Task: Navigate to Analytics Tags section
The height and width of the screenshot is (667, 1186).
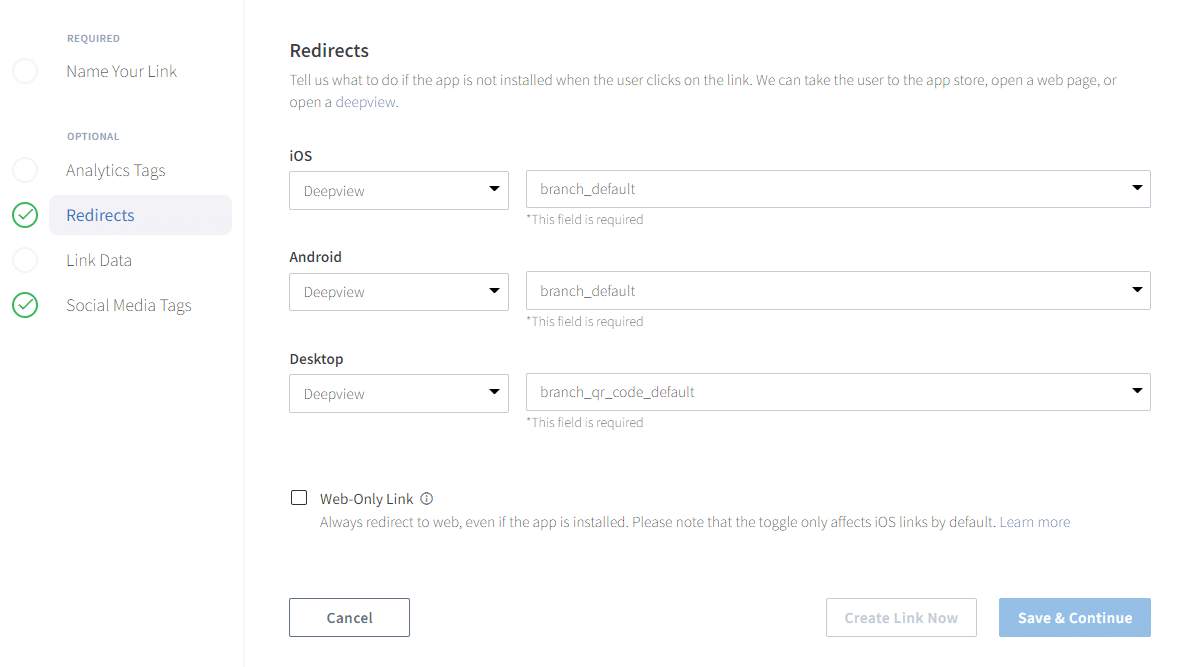Action: tap(116, 169)
